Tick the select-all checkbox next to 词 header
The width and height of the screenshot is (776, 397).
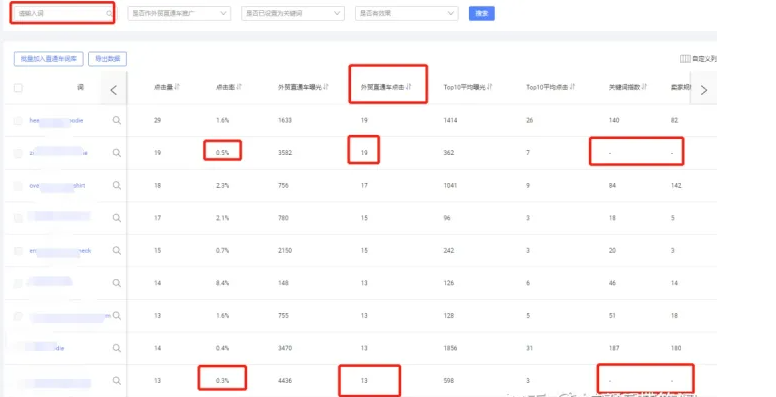(18, 88)
